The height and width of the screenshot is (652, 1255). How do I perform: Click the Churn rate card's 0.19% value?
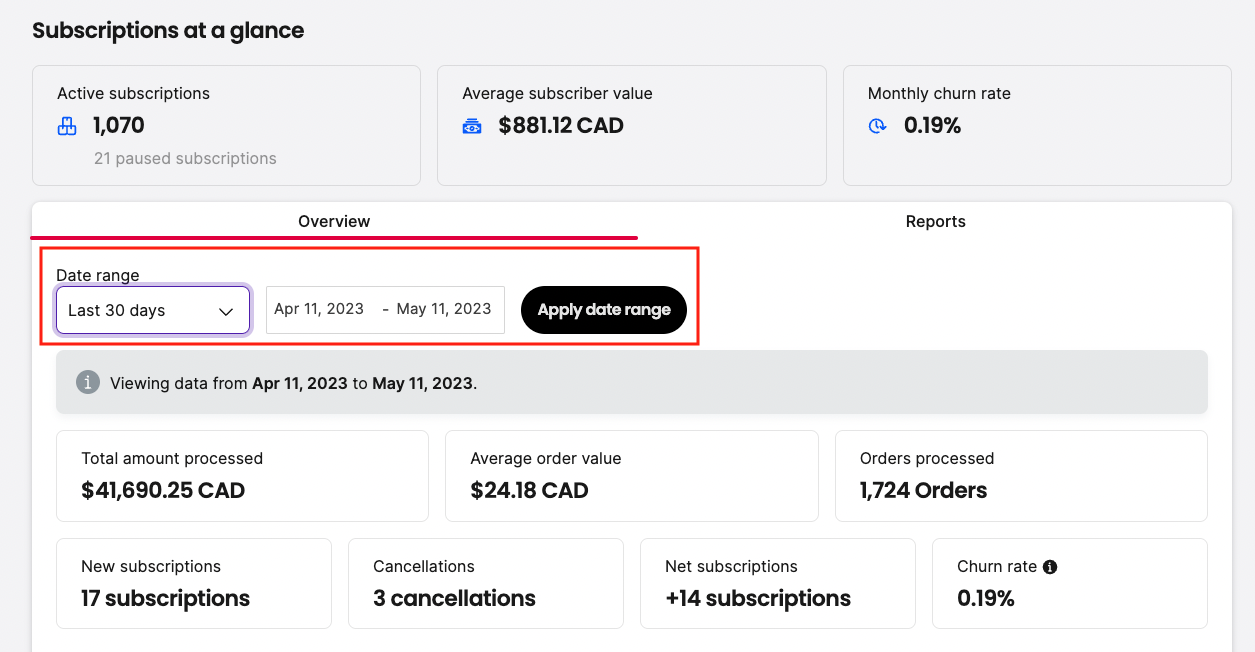[986, 598]
